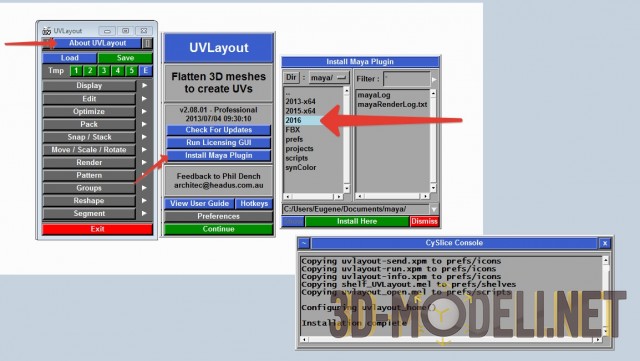Click the path field C:/Users/Eugene/Documents/maya/

[355, 209]
